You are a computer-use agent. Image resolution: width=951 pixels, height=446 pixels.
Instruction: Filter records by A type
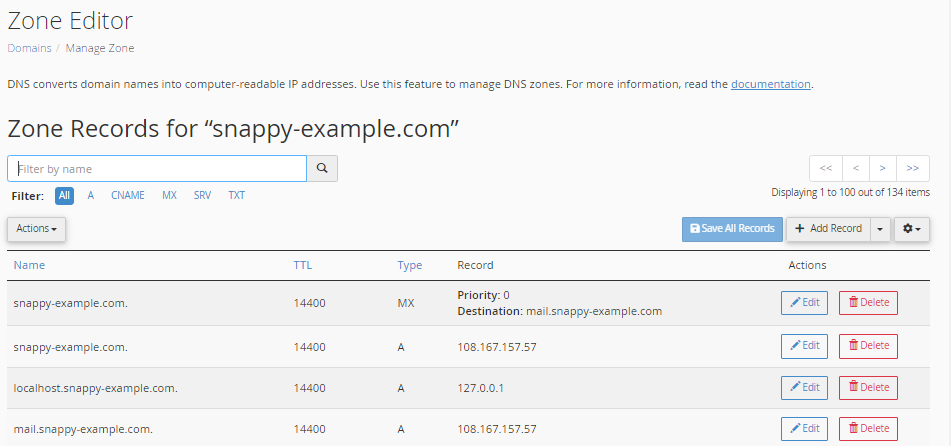pyautogui.click(x=90, y=195)
